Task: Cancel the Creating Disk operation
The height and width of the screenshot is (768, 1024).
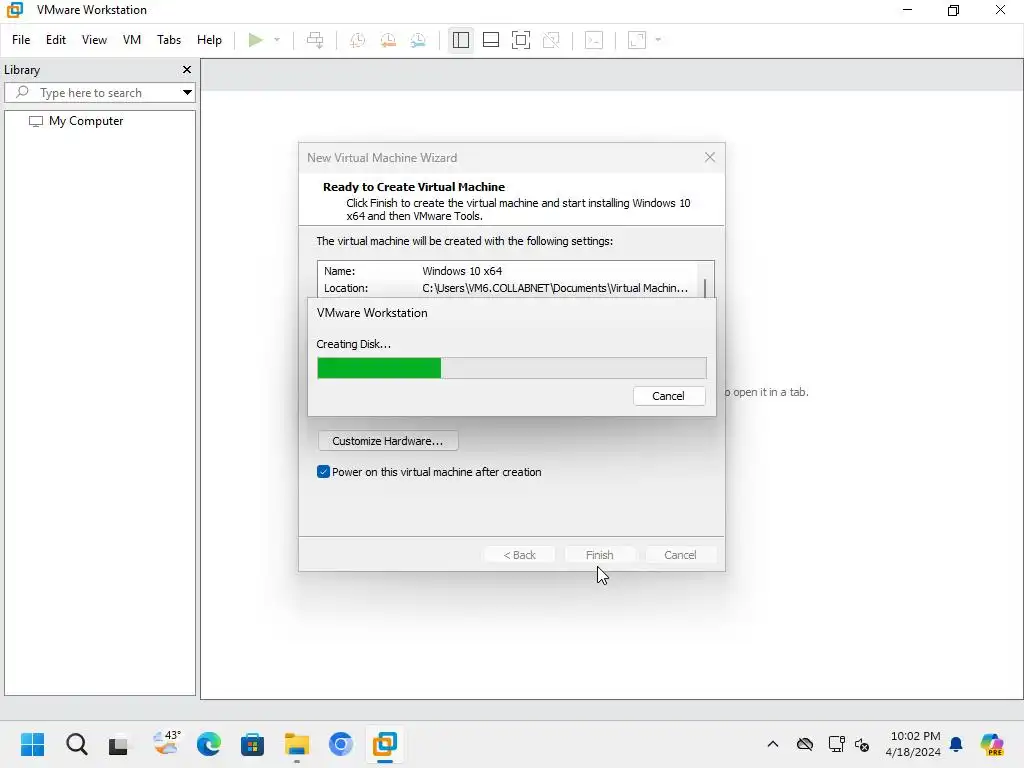Action: click(668, 396)
